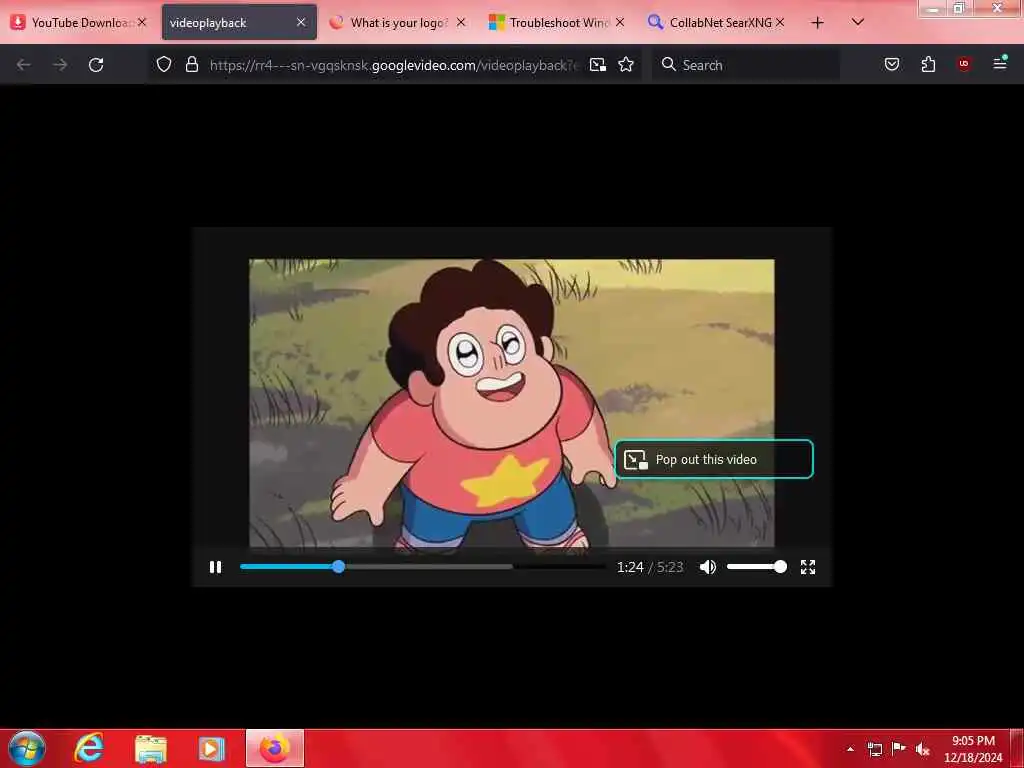Image resolution: width=1024 pixels, height=768 pixels.
Task: Open the tracking protection shield panel
Action: 164,64
